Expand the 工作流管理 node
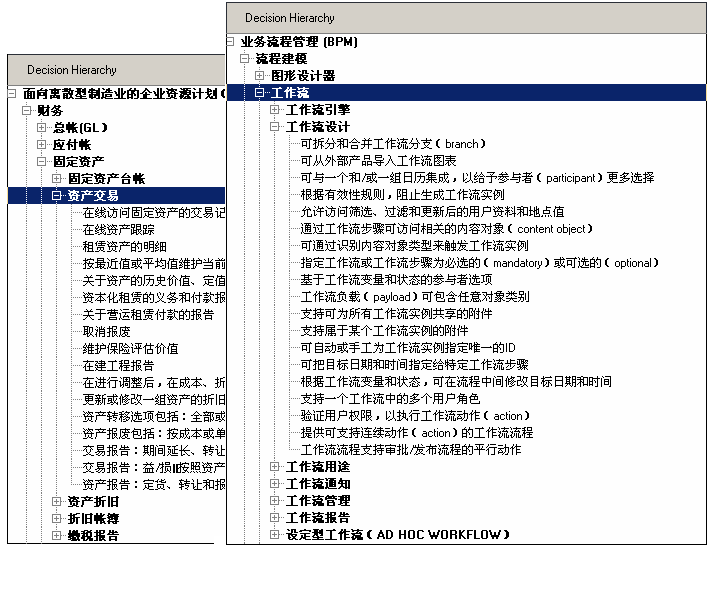708x600 pixels. coord(275,501)
